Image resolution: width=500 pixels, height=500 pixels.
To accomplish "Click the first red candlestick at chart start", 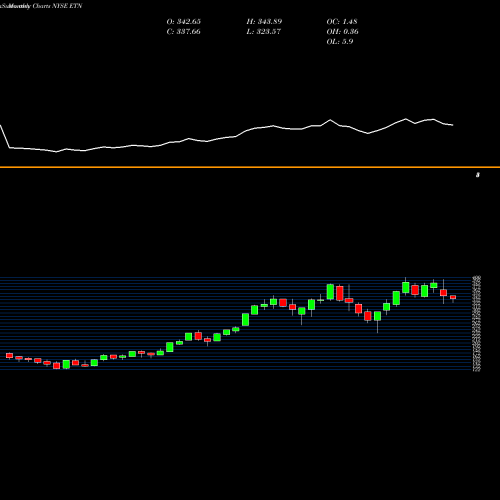I will click(x=9, y=356).
